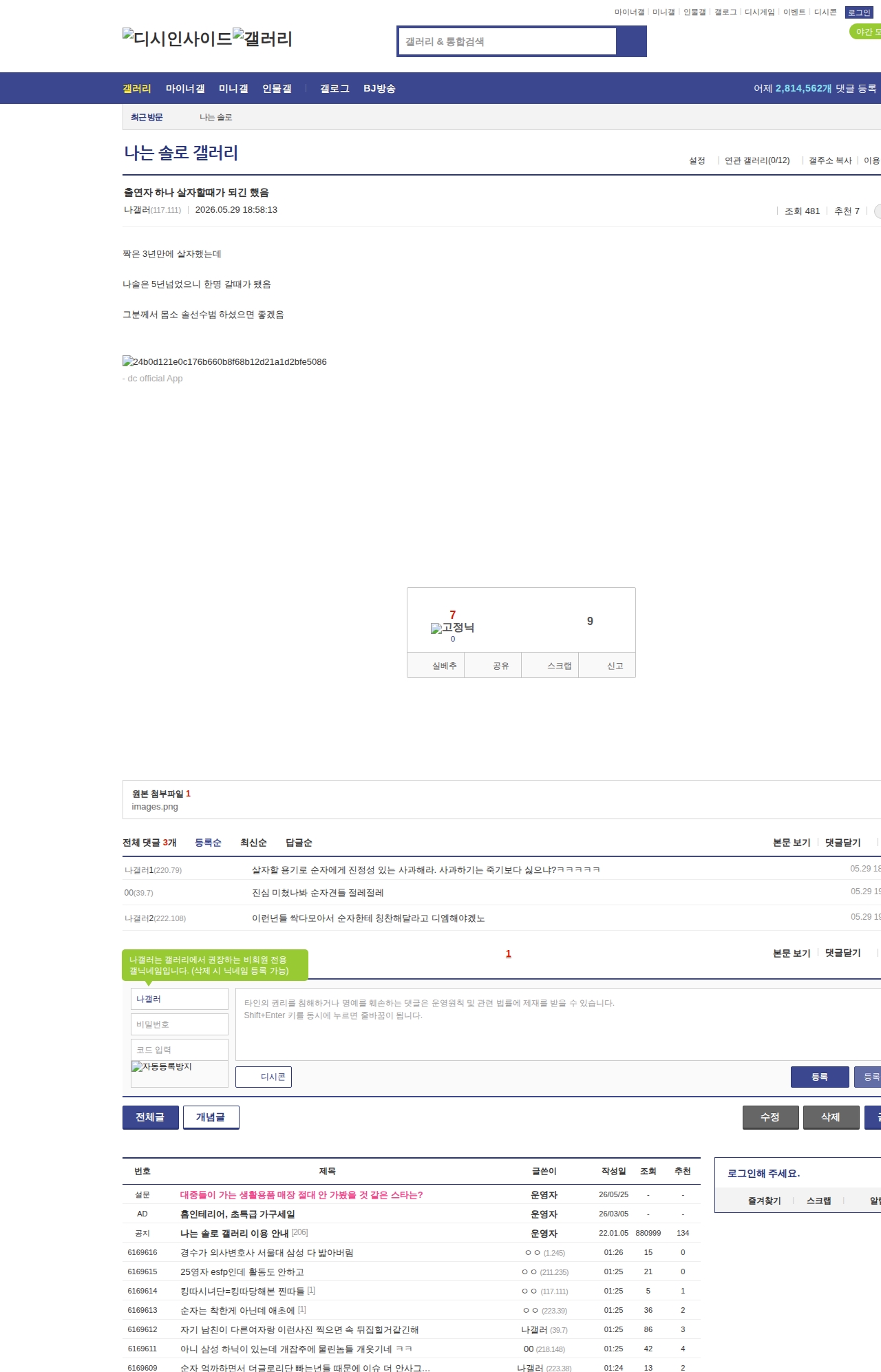Click the 수정 edit button
This screenshot has height=1372, width=881.
pyautogui.click(x=770, y=1117)
